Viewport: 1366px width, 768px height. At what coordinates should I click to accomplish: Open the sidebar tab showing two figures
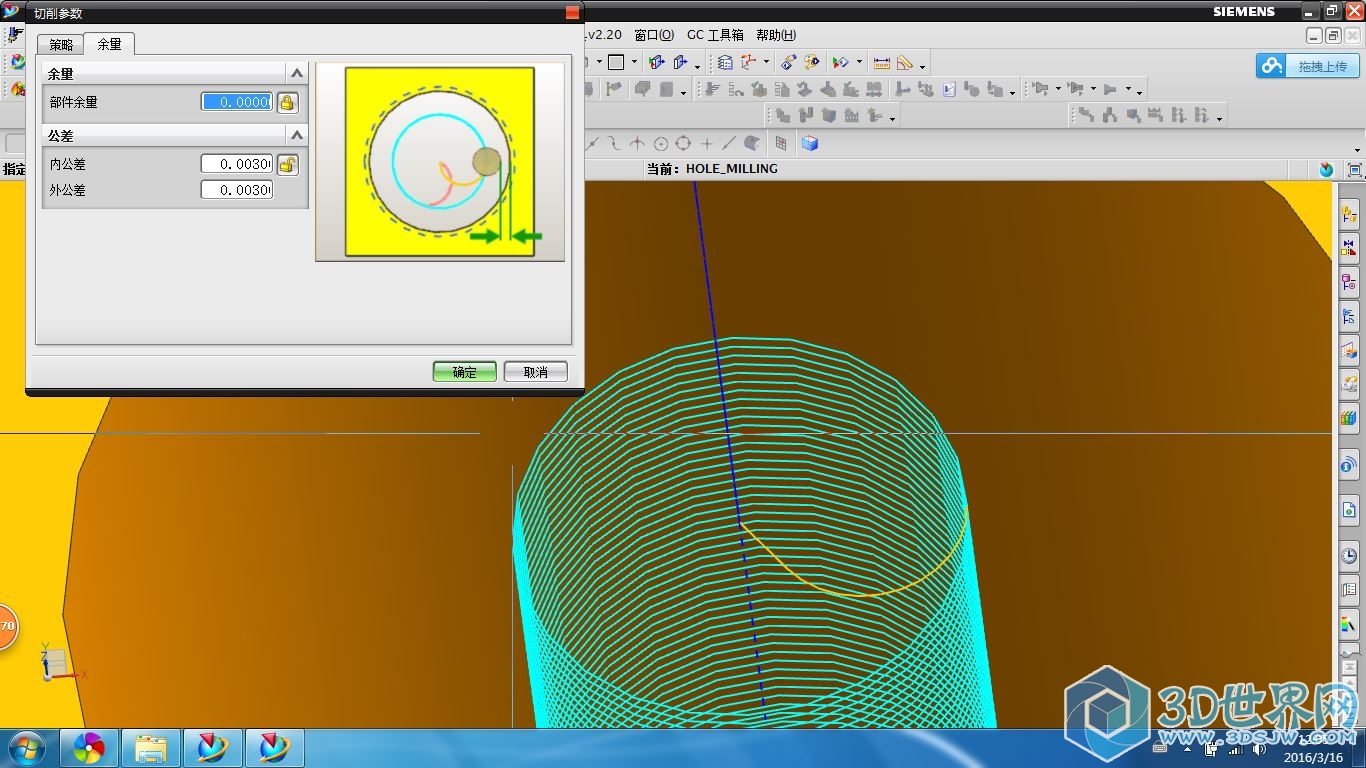[x=1349, y=384]
